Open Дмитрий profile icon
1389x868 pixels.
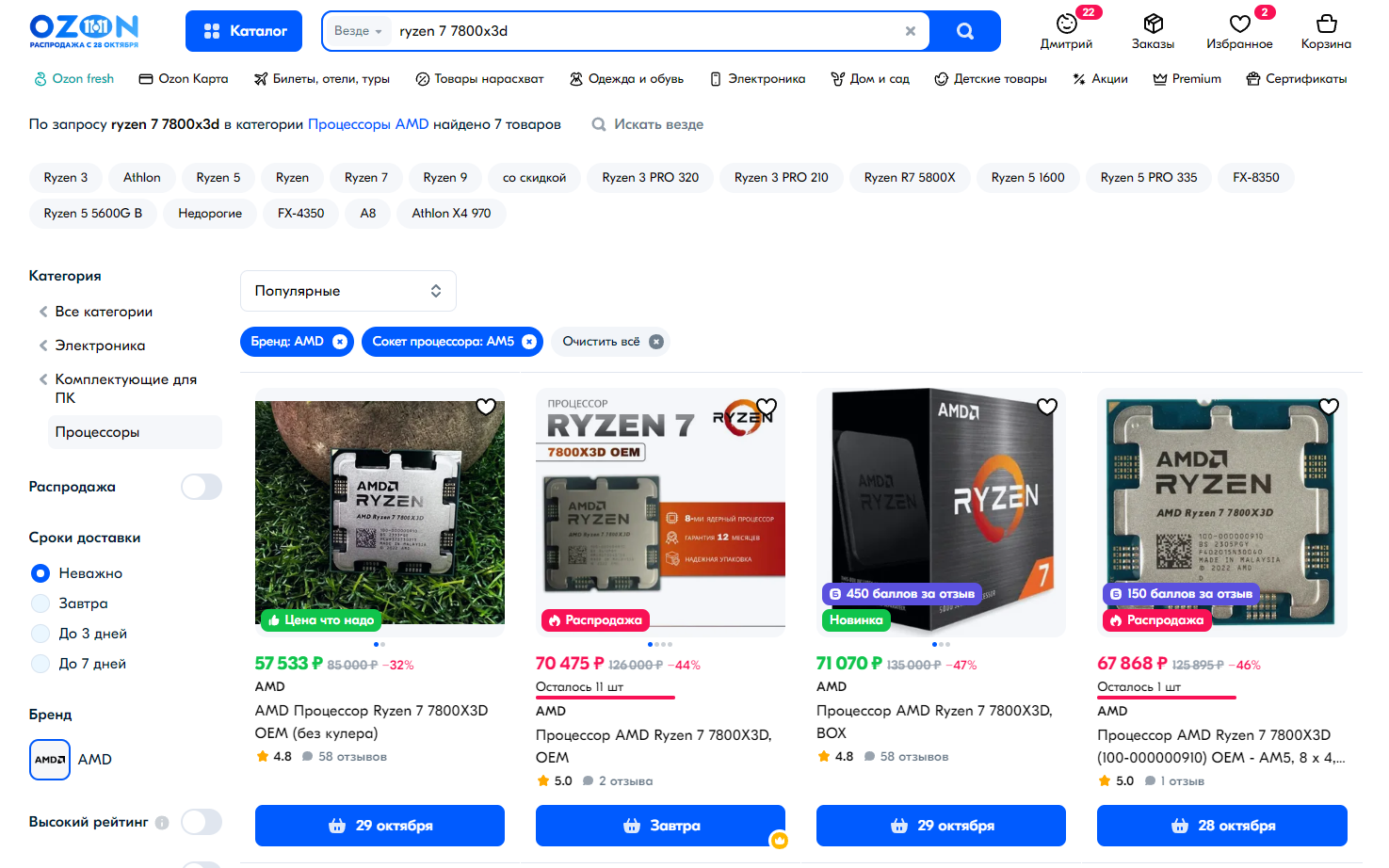[x=1066, y=31]
